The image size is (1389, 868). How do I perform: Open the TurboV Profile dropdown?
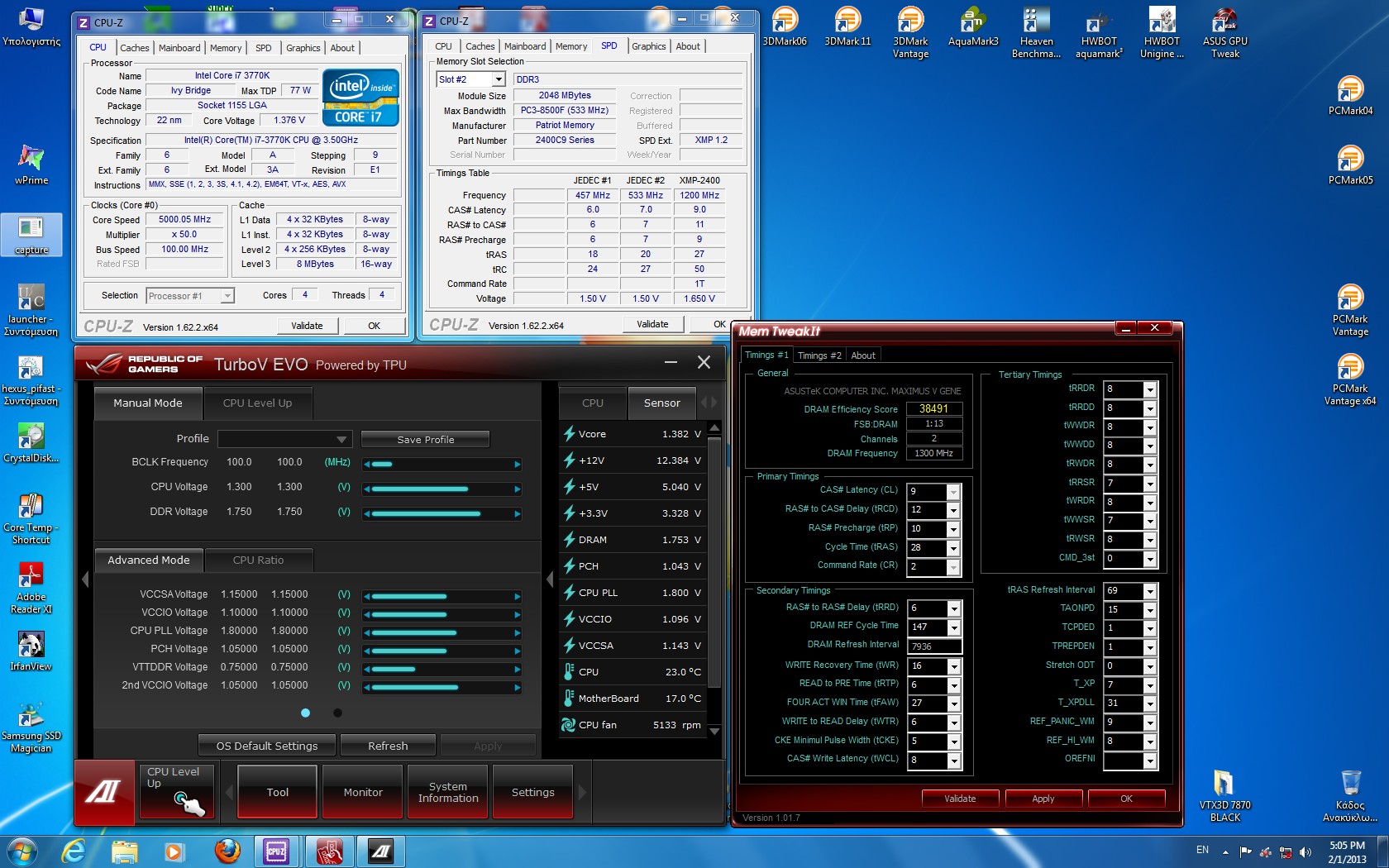341,439
